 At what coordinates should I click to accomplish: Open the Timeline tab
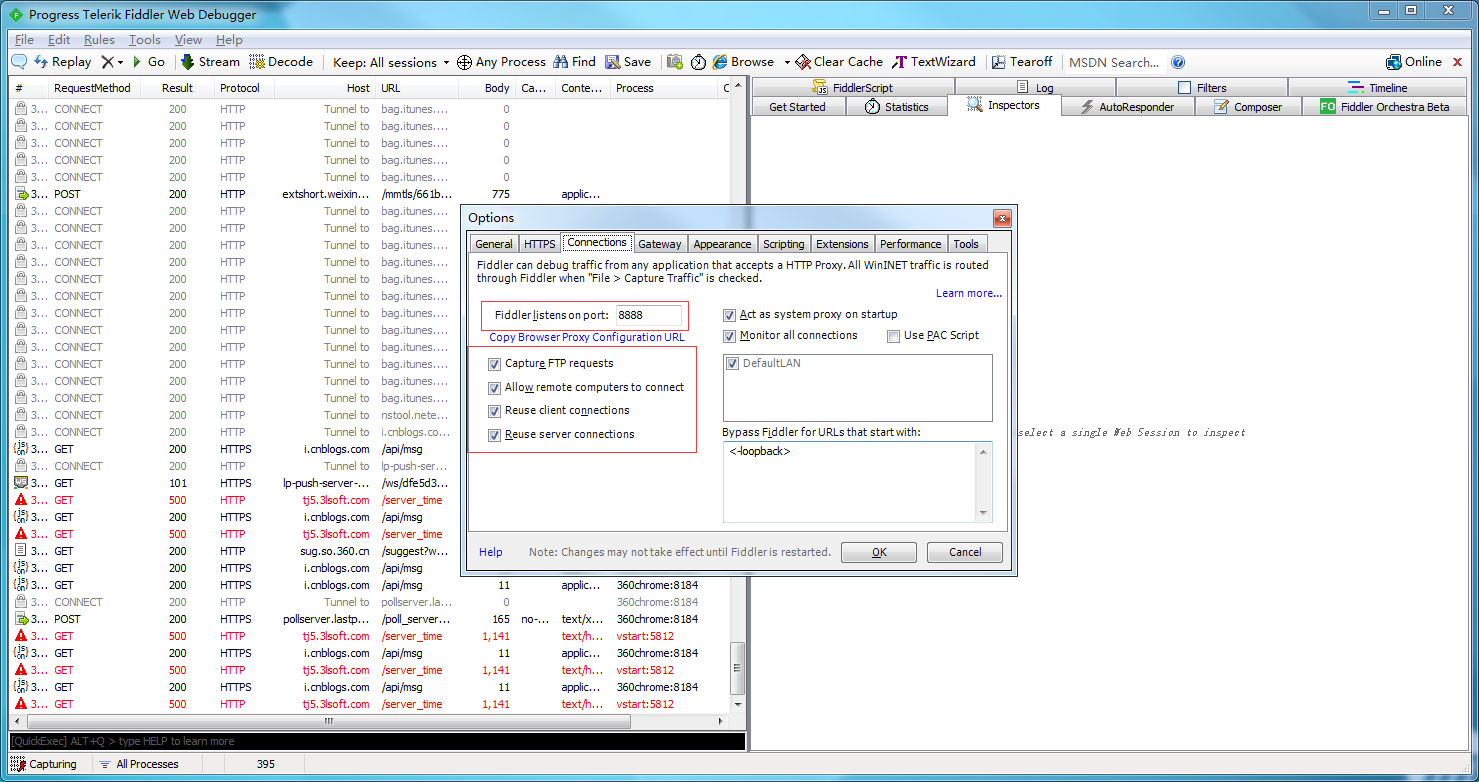tap(1376, 88)
